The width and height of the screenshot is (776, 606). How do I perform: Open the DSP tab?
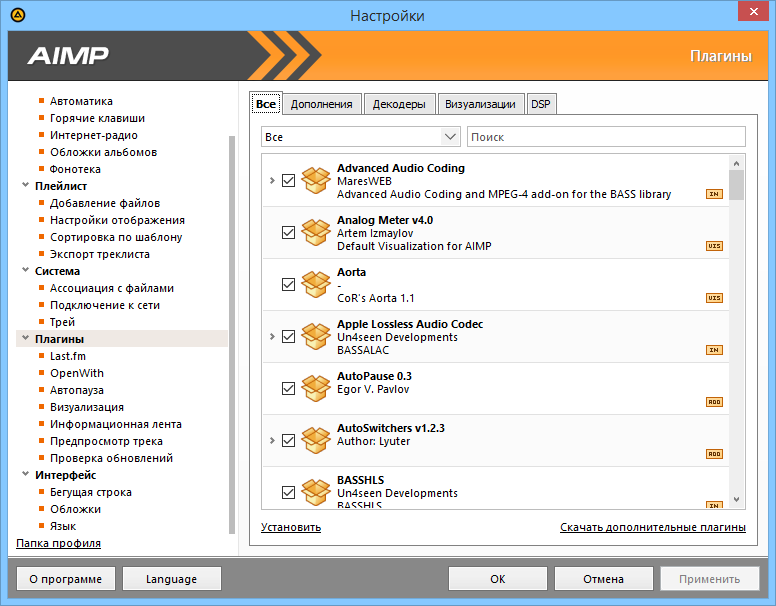[x=540, y=104]
